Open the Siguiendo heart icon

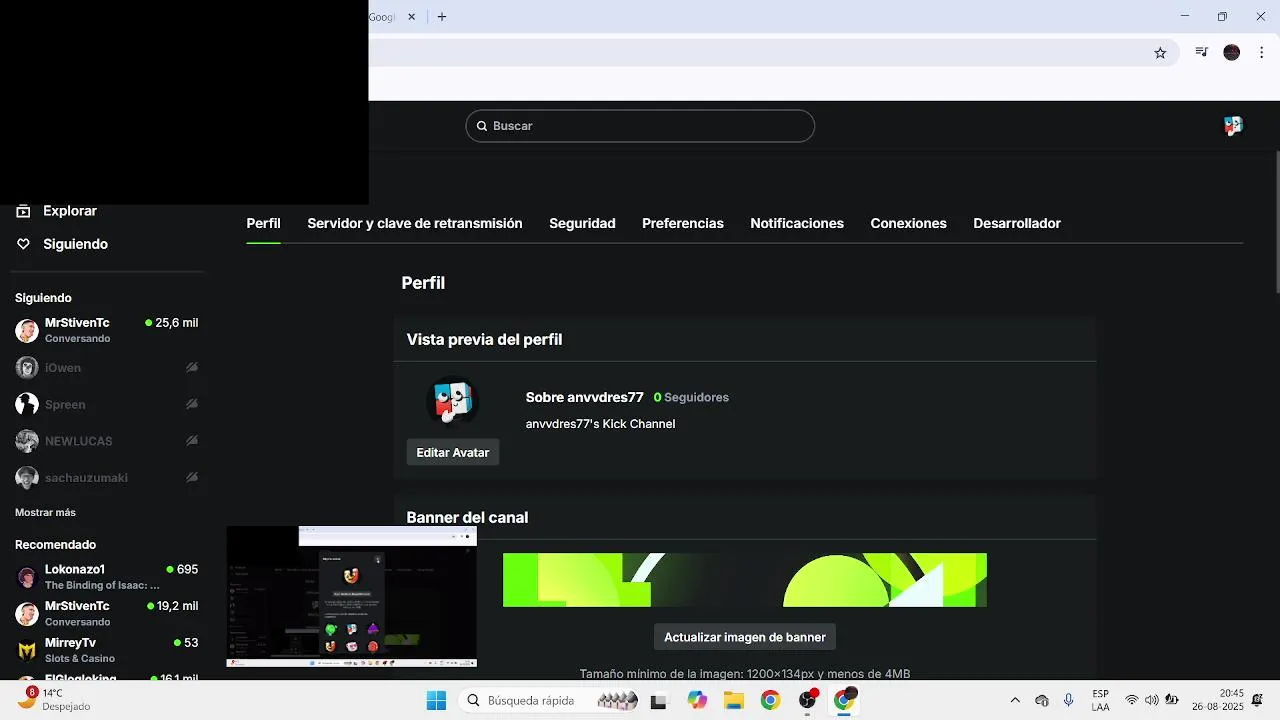23,244
